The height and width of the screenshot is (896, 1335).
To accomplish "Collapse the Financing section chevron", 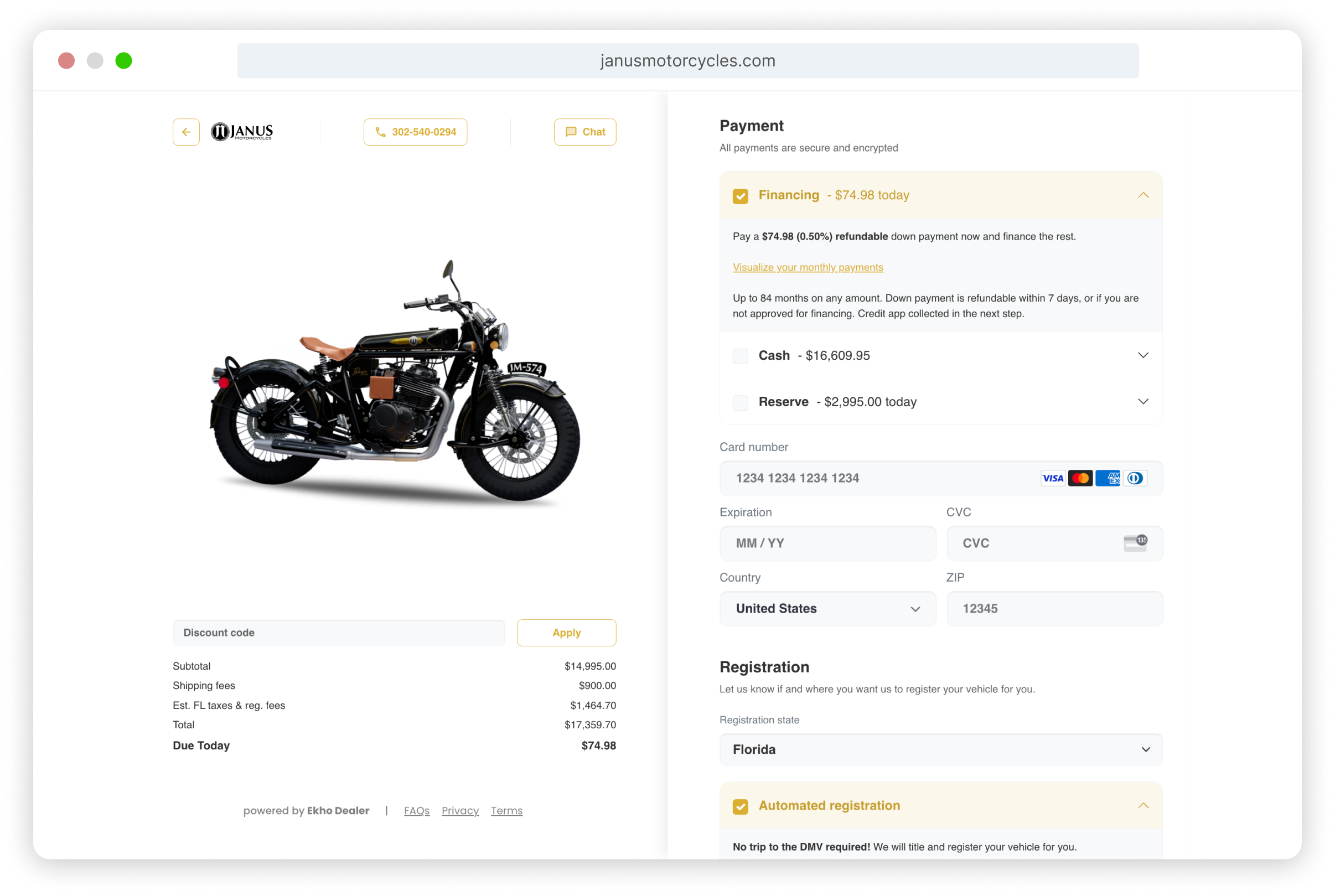I will 1143,195.
